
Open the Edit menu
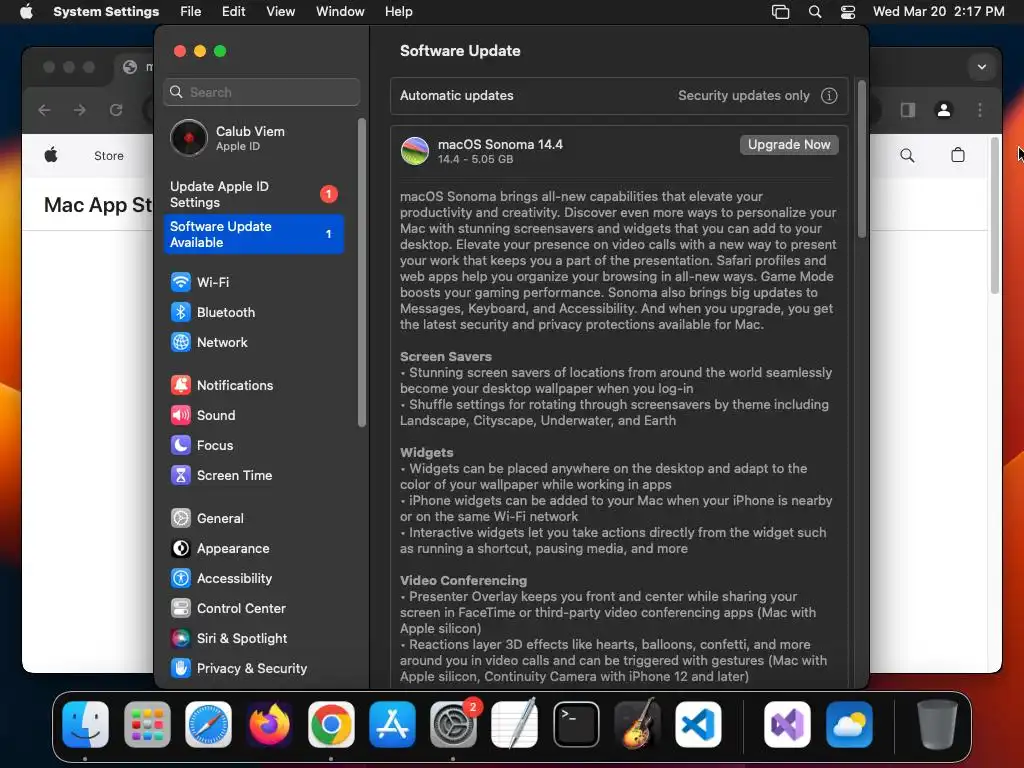click(x=233, y=12)
